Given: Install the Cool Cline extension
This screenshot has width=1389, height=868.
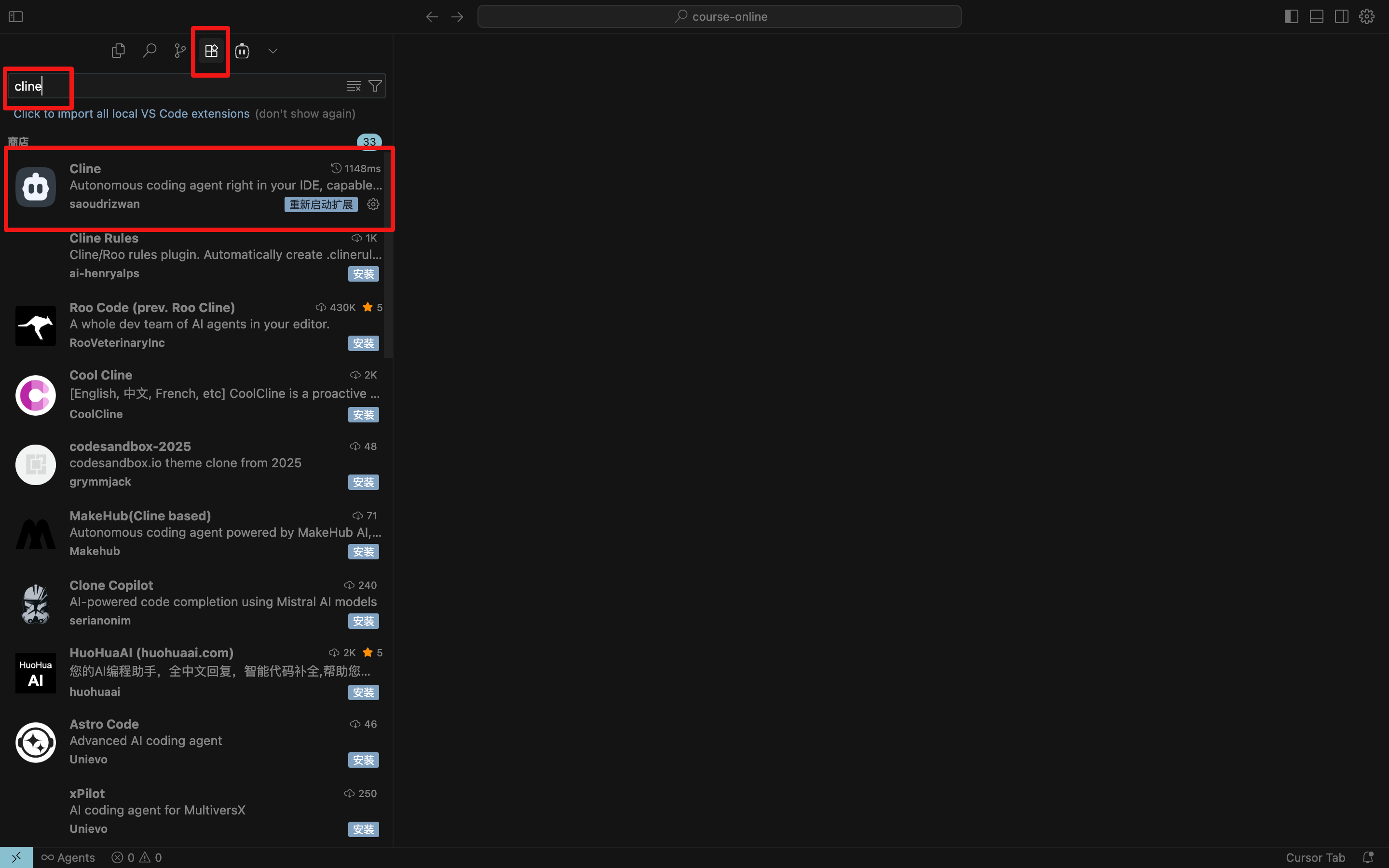Looking at the screenshot, I should coord(363,415).
